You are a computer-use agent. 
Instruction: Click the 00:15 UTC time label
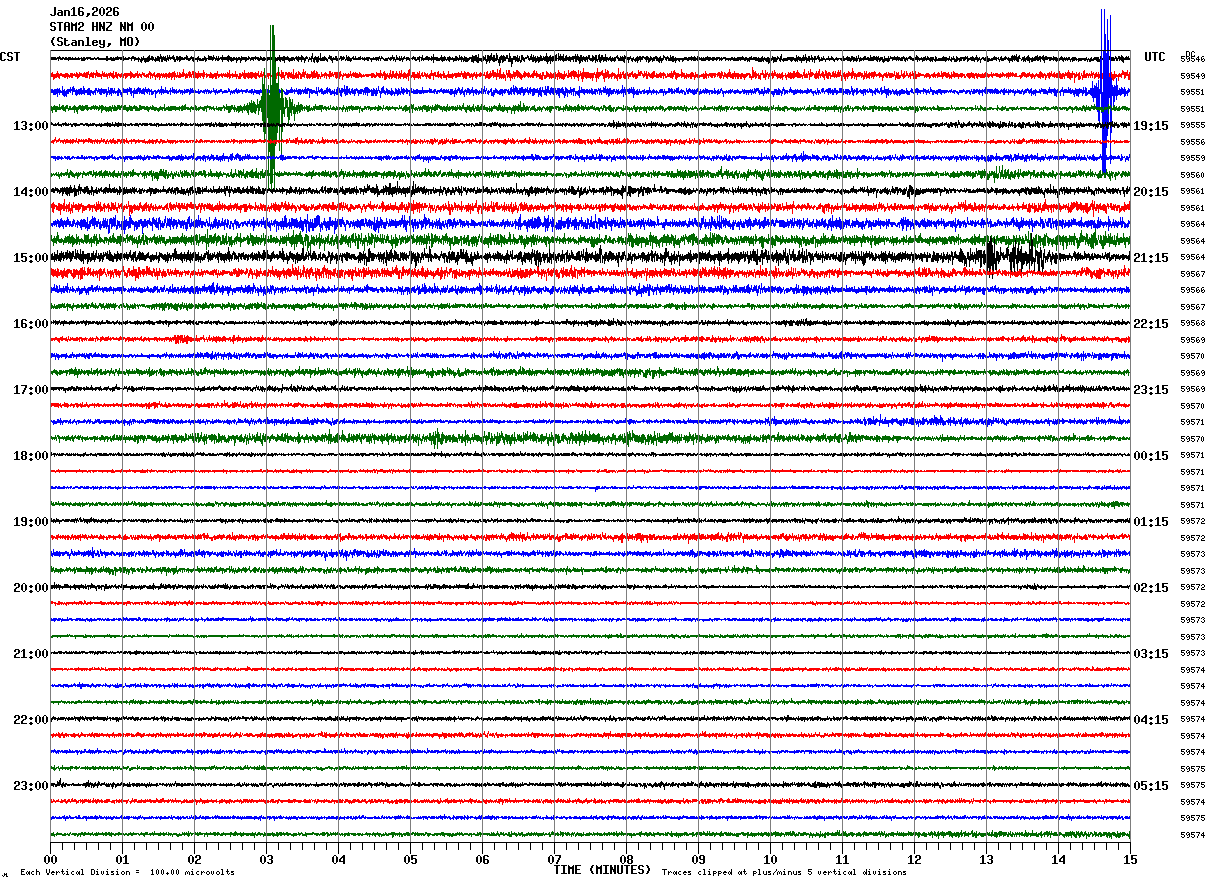(1151, 455)
